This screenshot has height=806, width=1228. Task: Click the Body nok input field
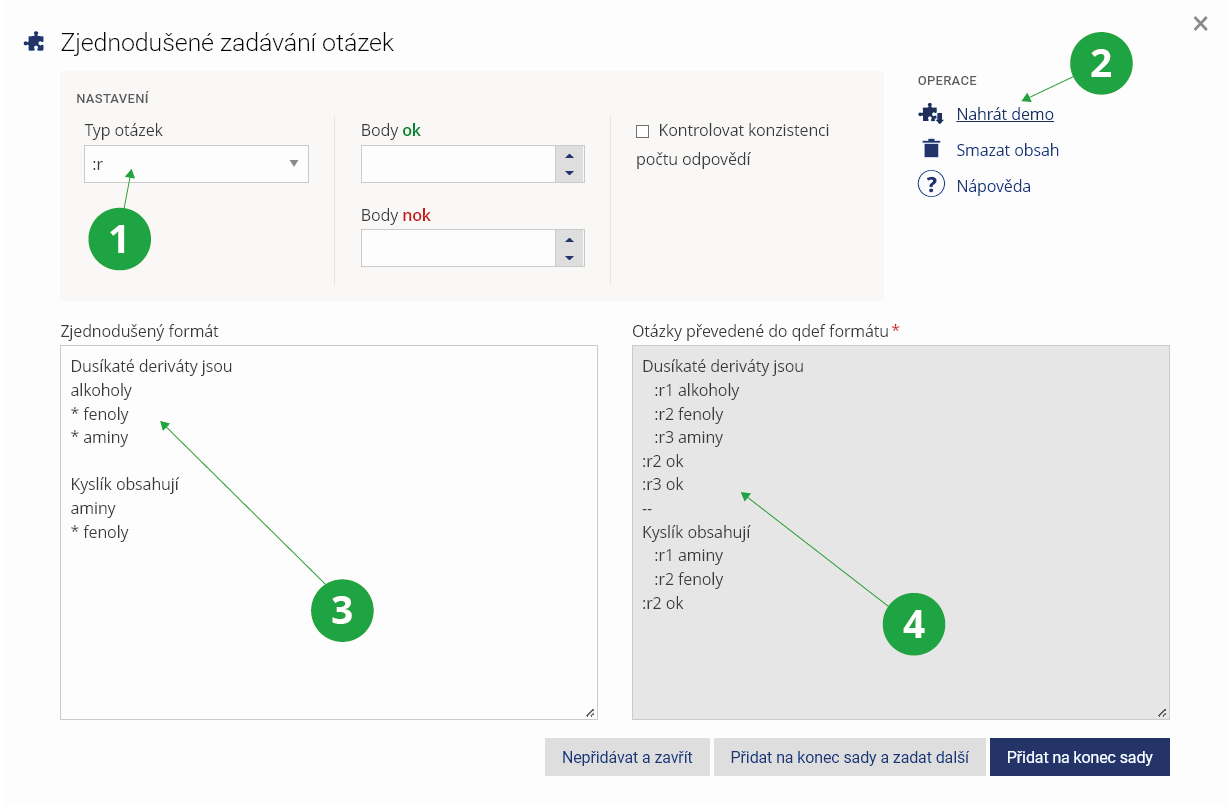click(x=458, y=248)
